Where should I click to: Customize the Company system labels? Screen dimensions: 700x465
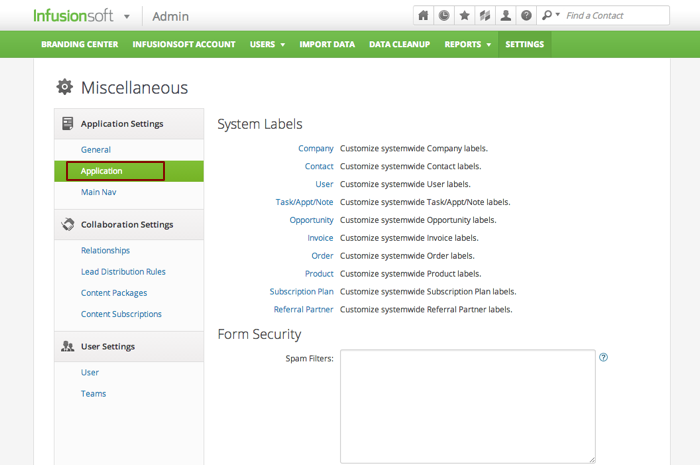316,148
